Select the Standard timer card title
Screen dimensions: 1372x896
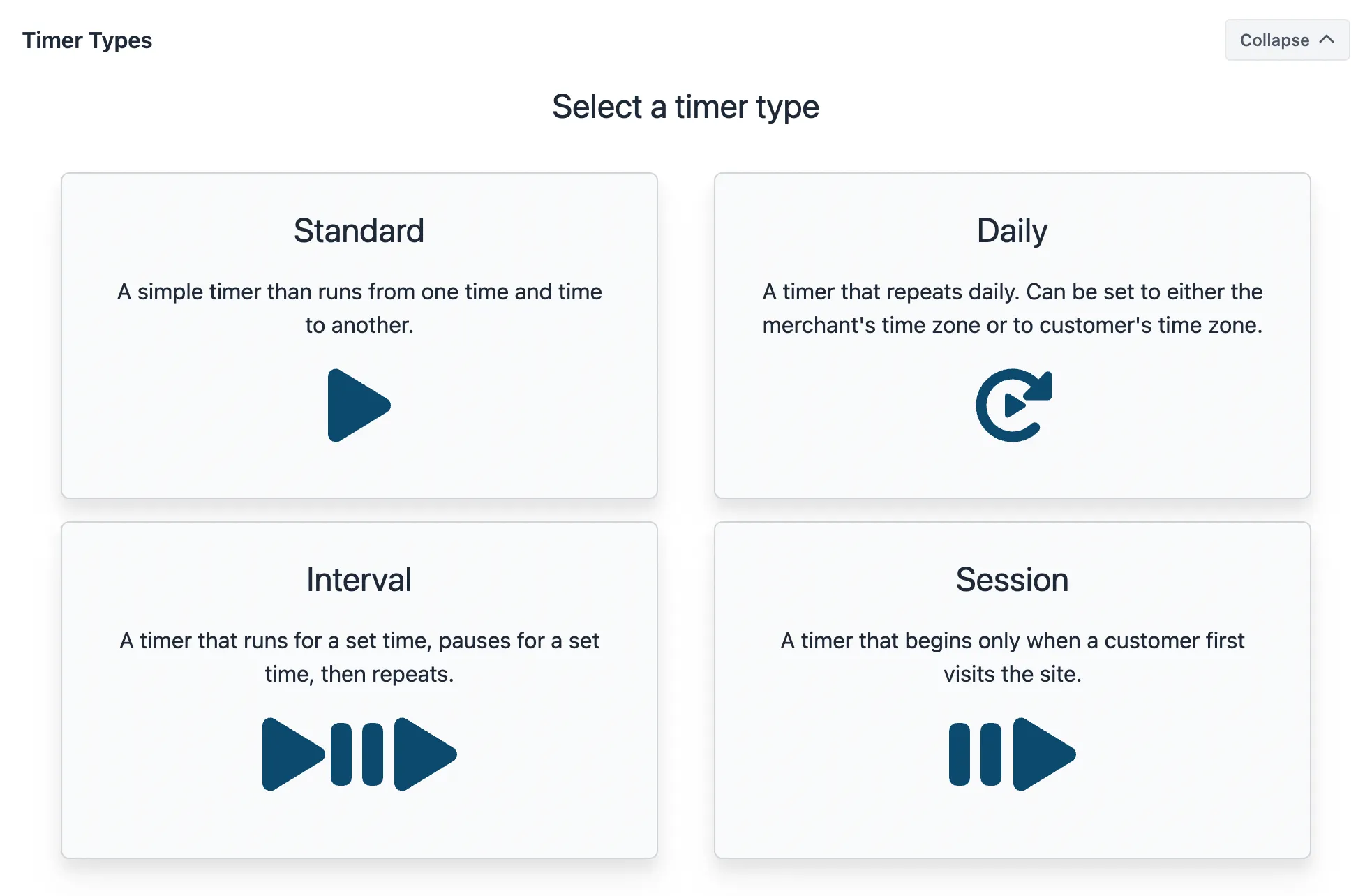tap(359, 231)
